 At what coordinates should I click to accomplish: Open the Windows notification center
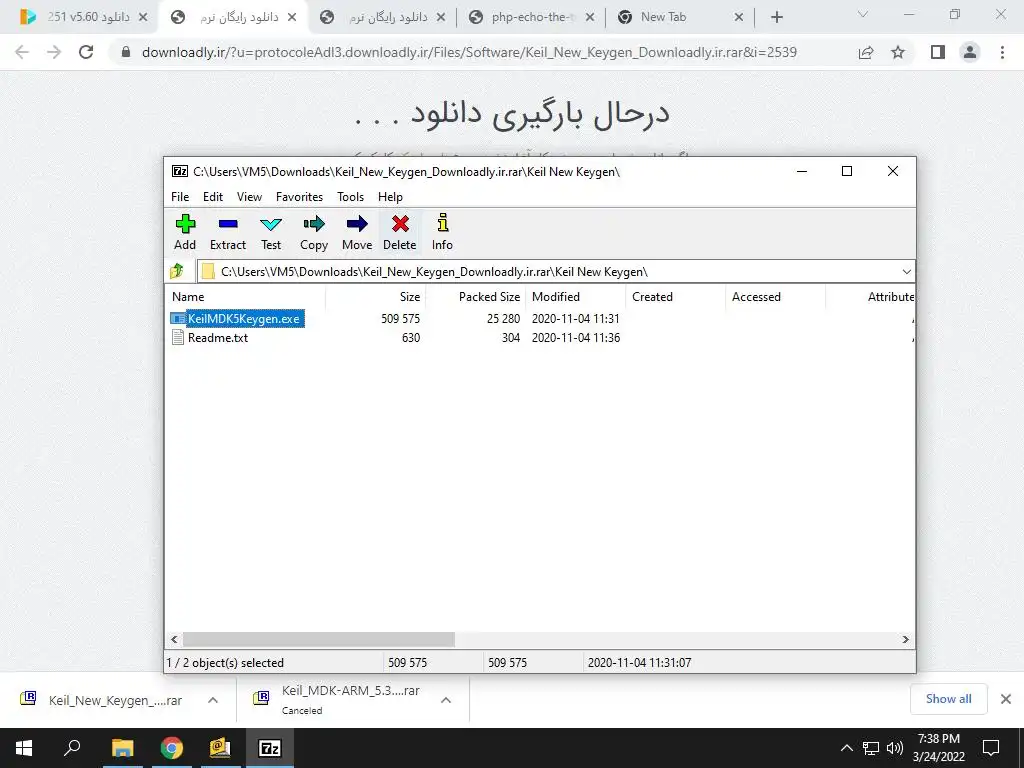[991, 748]
